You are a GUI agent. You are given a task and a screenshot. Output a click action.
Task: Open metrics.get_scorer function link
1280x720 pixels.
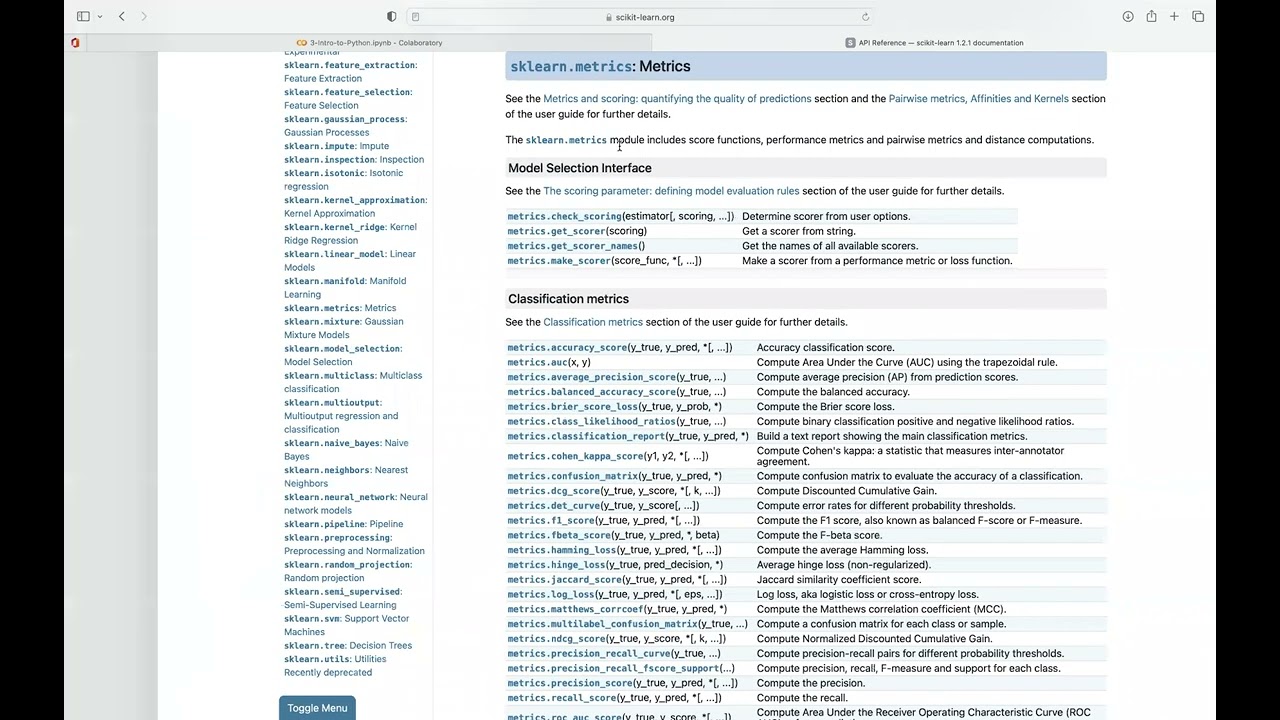556,231
